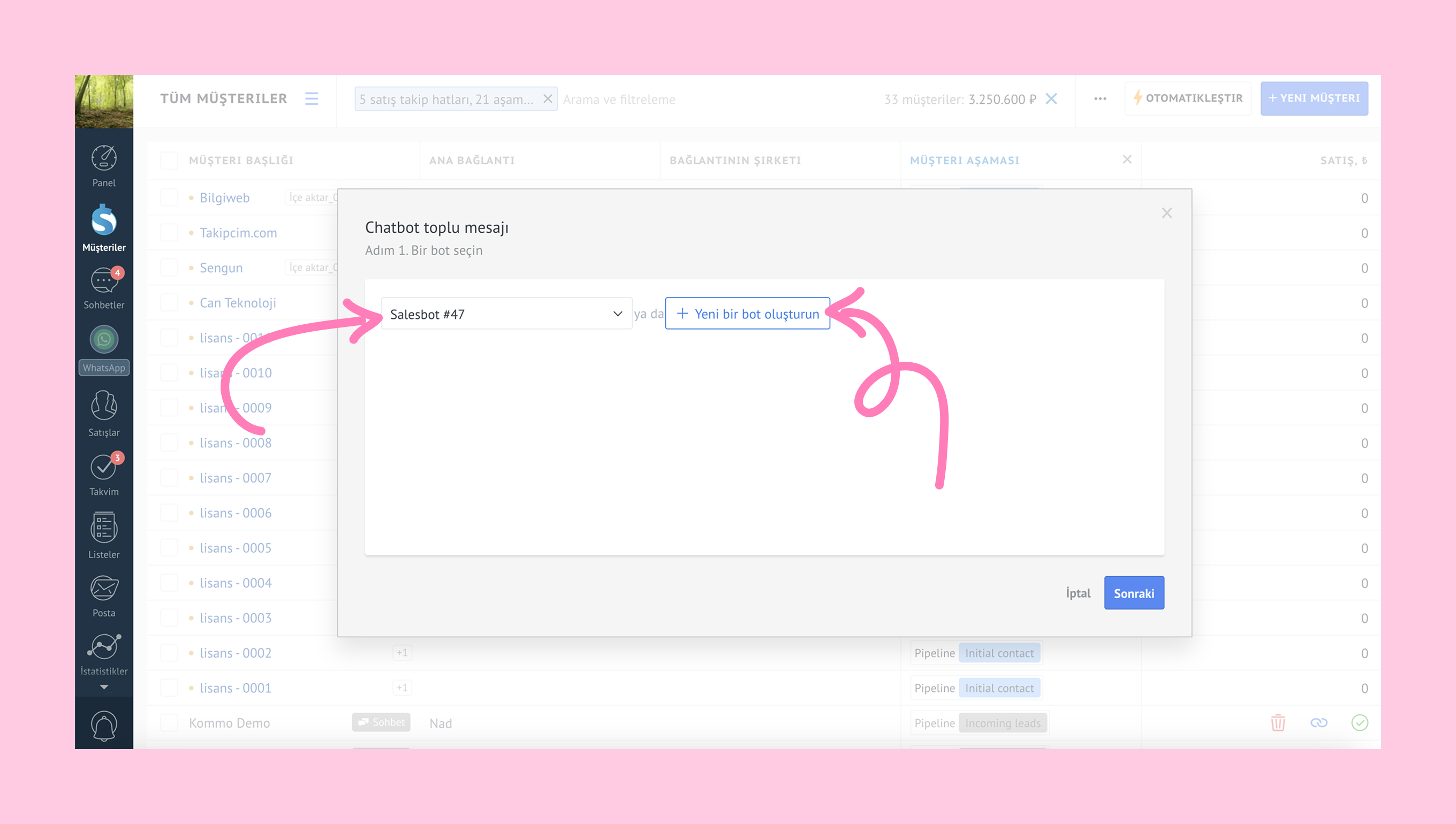Viewport: 1456px width, 824px height.
Task: Open notifications bell icon
Action: (104, 725)
